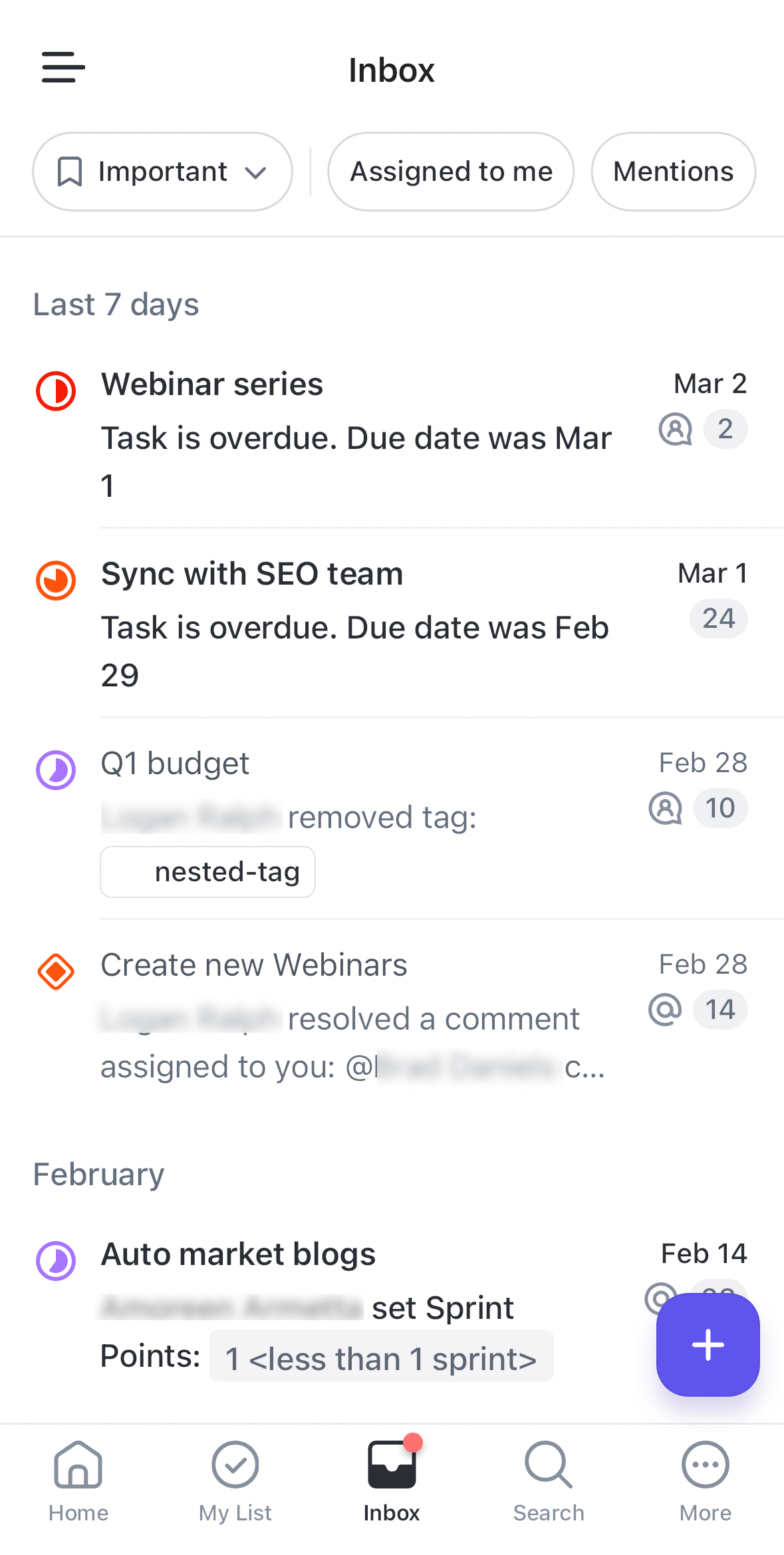The image size is (784, 1555).
Task: Click the nested-tag tag under Q1 budget
Action: point(207,872)
